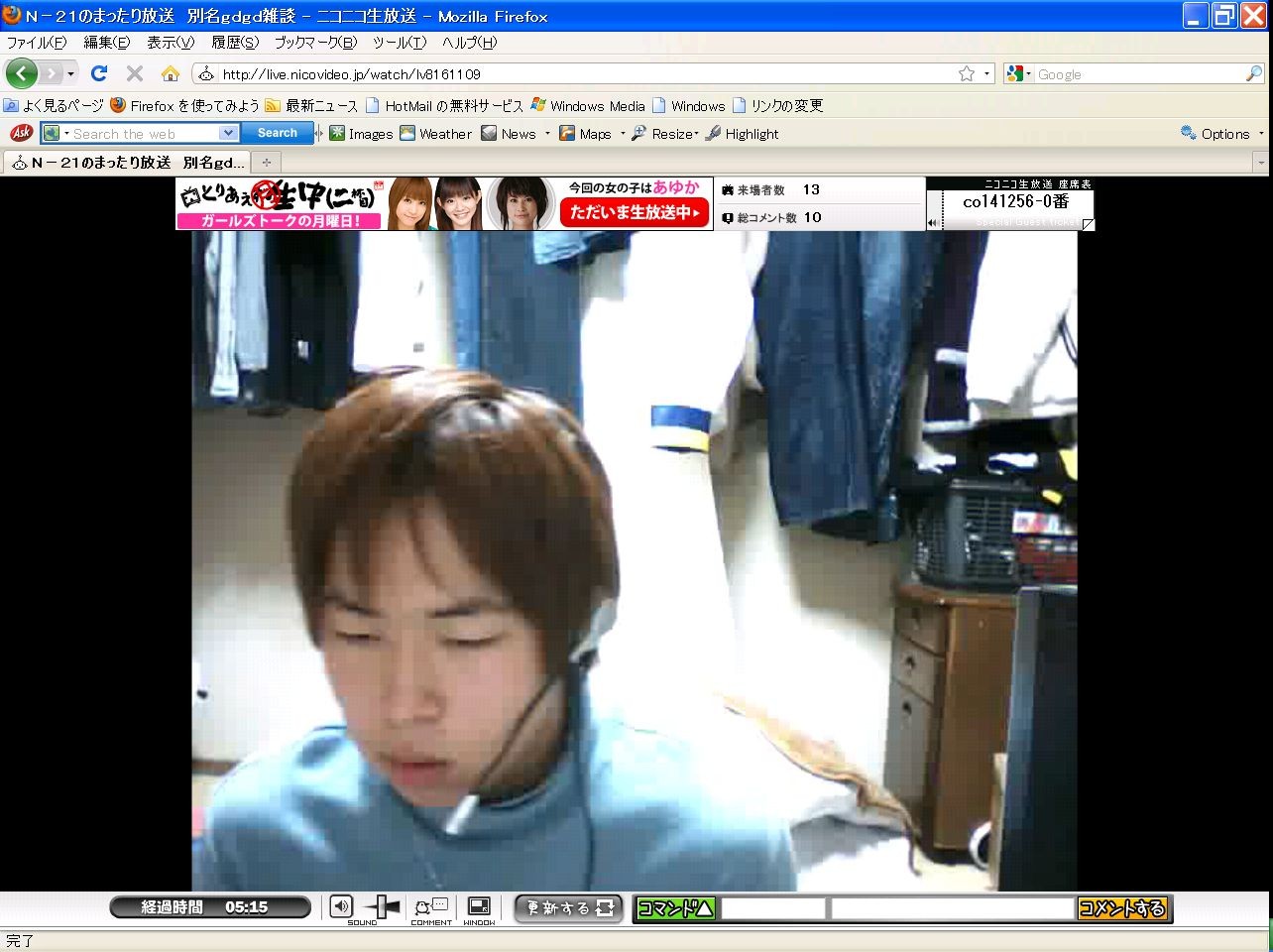This screenshot has width=1273, height=952.
Task: Click the Highlight tool in Ask toolbar
Action: click(742, 134)
